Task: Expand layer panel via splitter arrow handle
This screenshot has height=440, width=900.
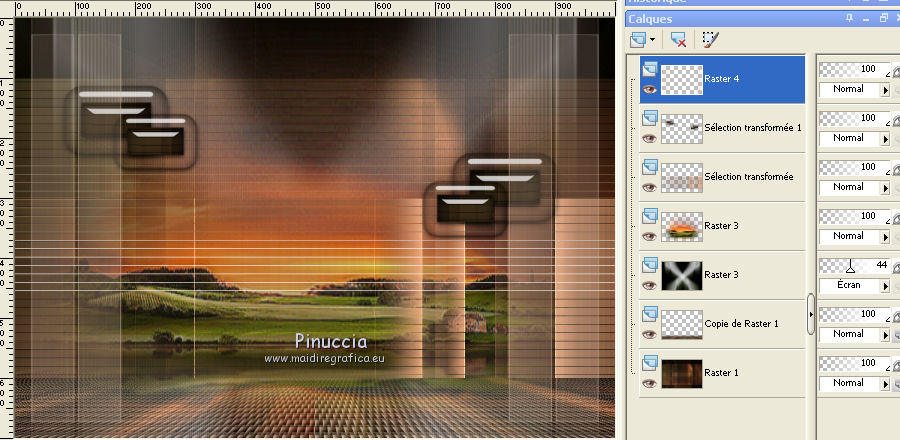Action: pos(810,314)
